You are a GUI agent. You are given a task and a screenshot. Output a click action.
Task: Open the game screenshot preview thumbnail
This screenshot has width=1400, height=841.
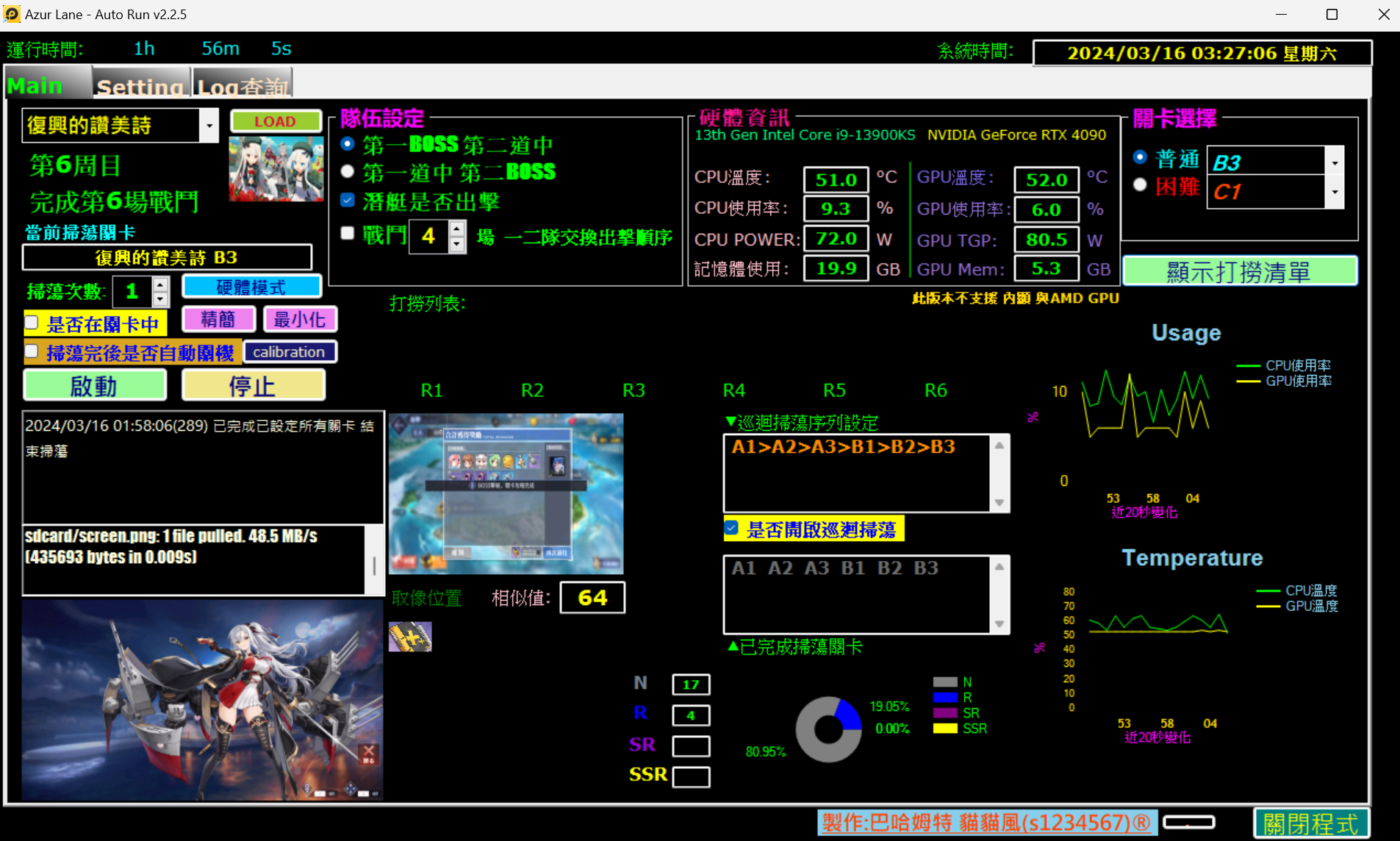(x=506, y=493)
